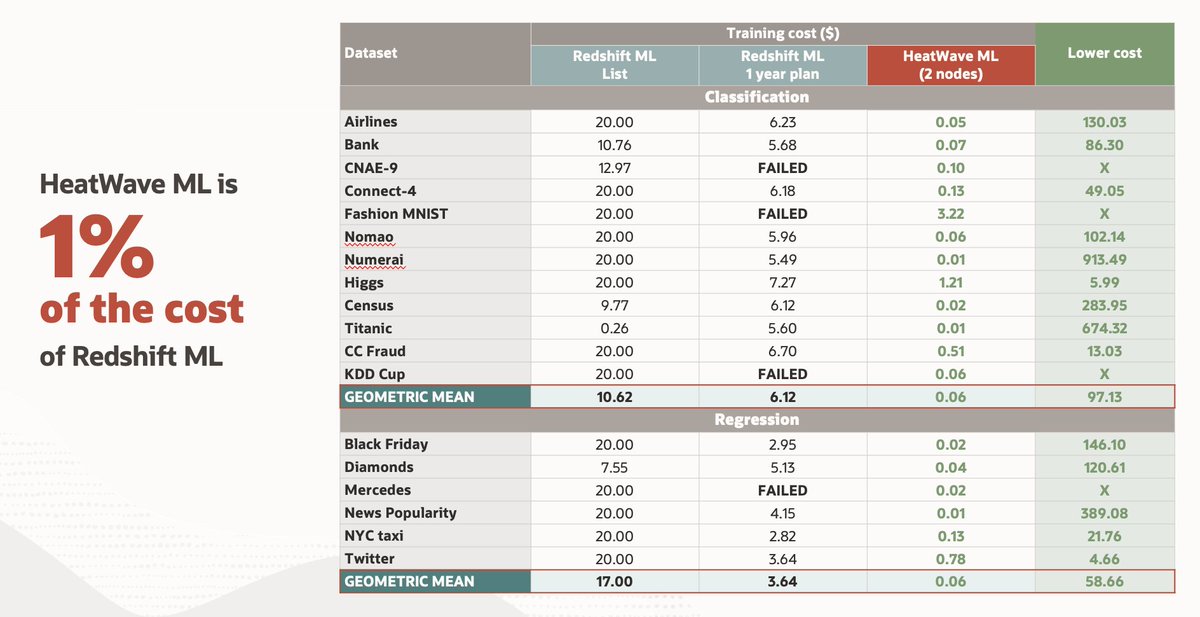This screenshot has height=617, width=1200.
Task: Click Airlines lower cost value 130.03
Action: [1104, 122]
